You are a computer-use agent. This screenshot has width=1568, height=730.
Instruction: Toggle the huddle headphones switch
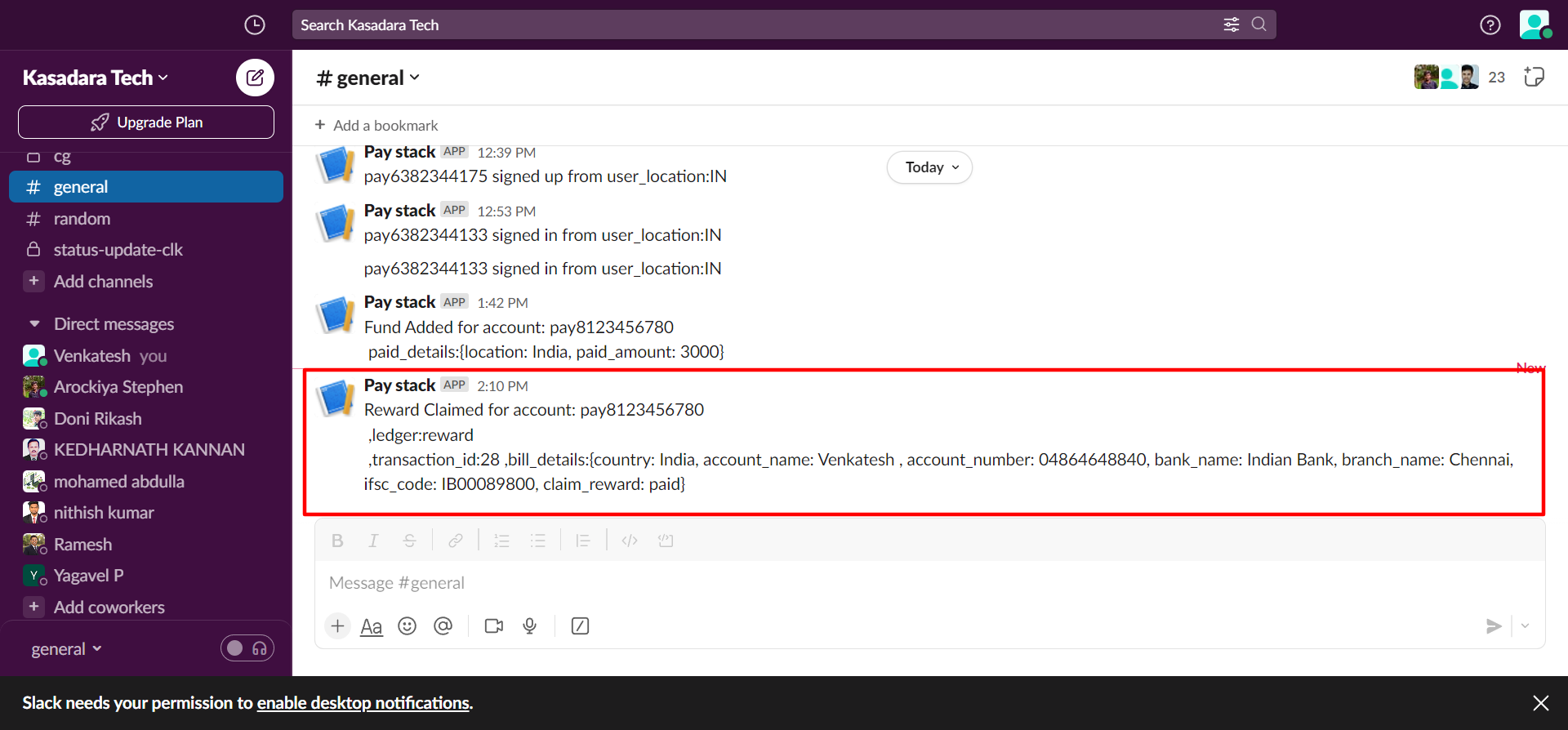pos(247,648)
